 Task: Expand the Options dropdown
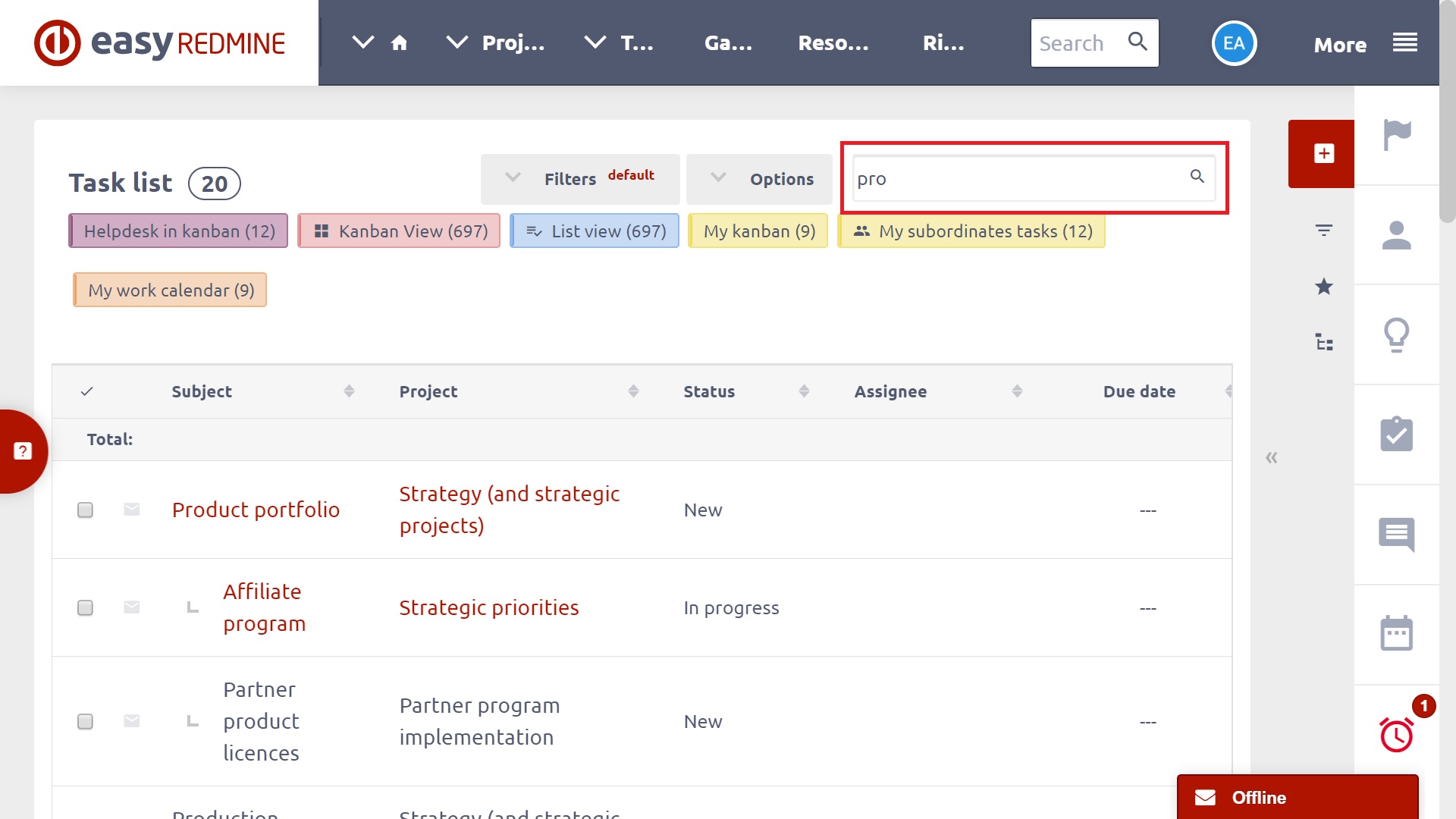click(x=760, y=179)
